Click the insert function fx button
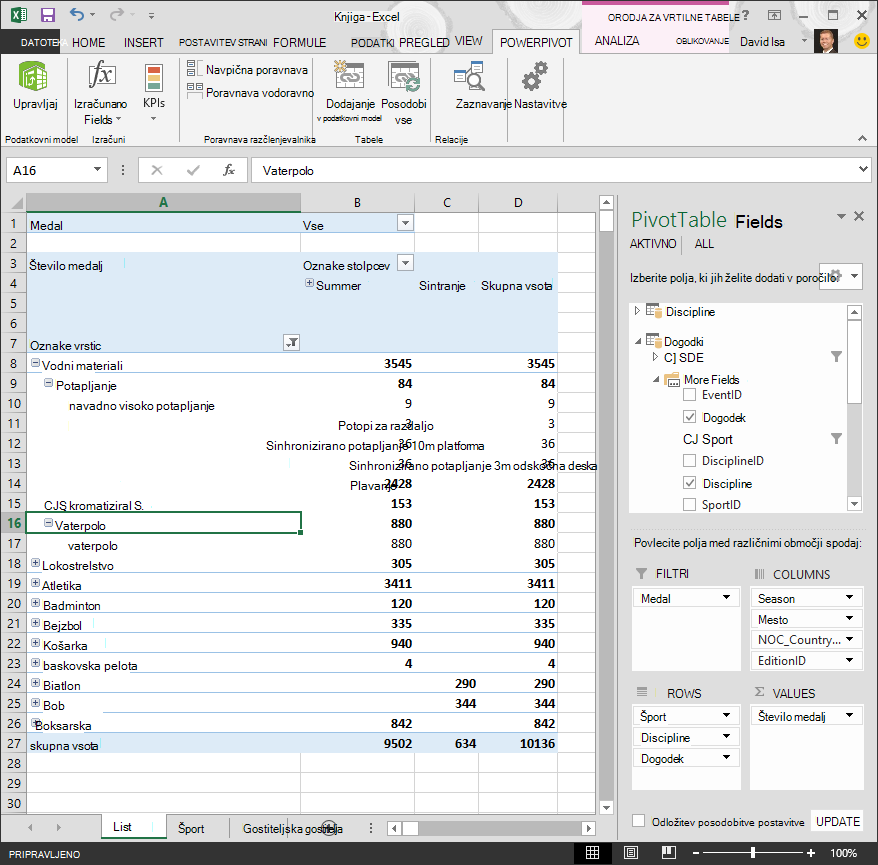 (x=228, y=170)
